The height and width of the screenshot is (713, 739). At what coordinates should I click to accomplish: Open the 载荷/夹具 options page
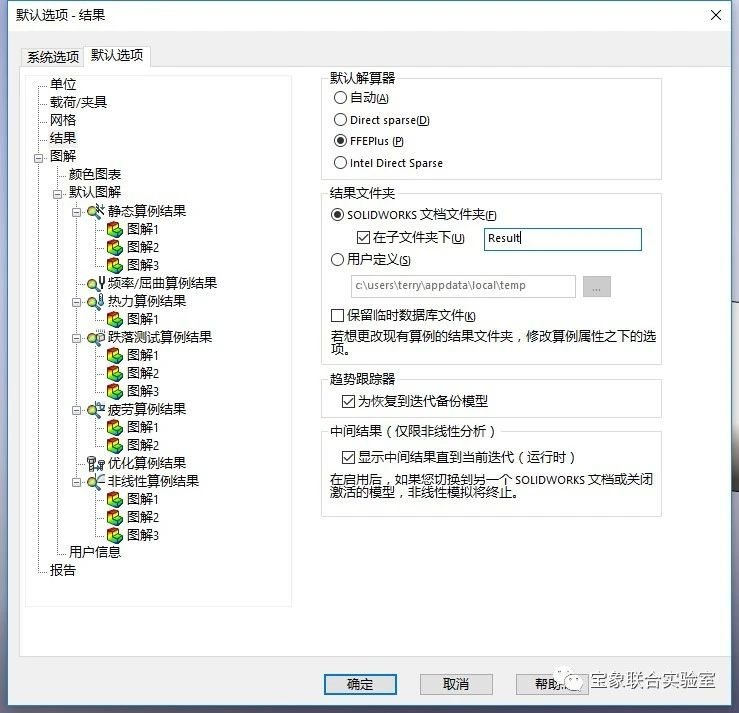[78, 103]
